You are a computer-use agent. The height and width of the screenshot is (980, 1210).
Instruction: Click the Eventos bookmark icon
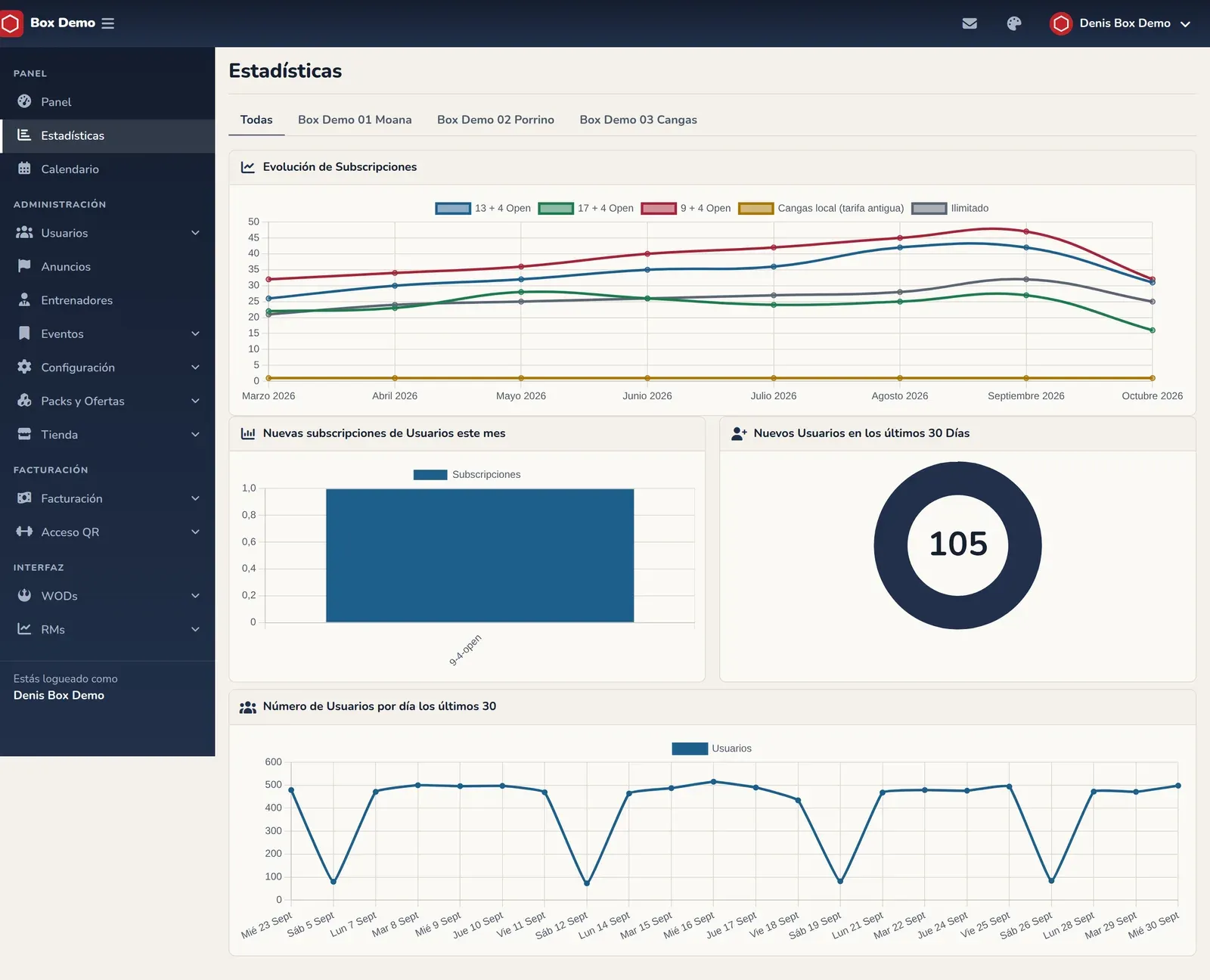tap(24, 333)
